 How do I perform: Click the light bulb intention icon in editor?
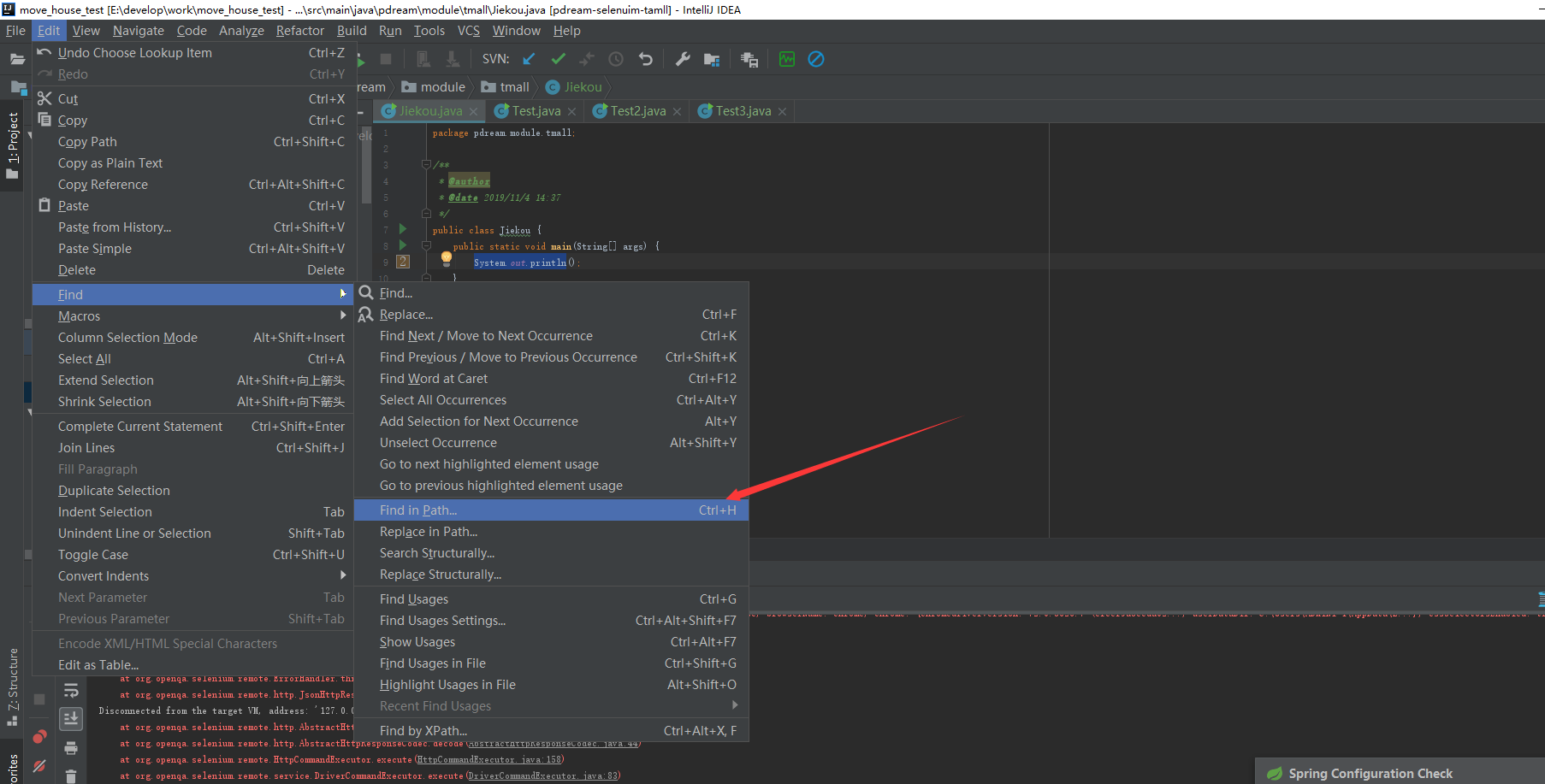pos(446,258)
